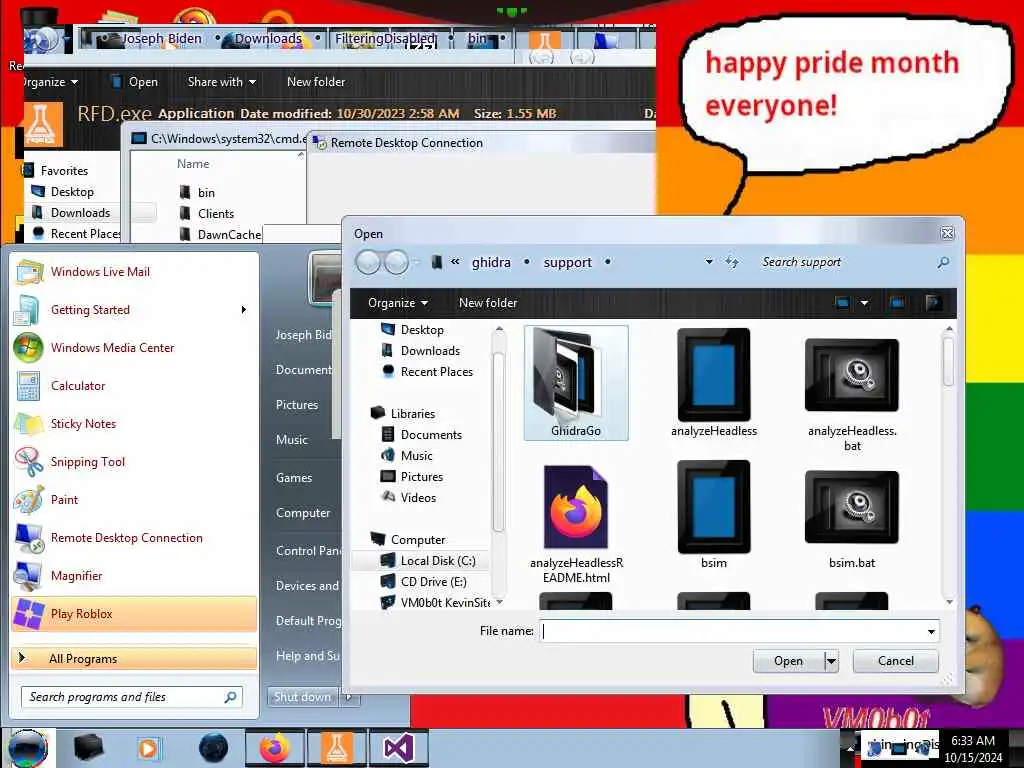Open the GhidraGo folder in Open dialog
1024x768 pixels.
click(575, 382)
